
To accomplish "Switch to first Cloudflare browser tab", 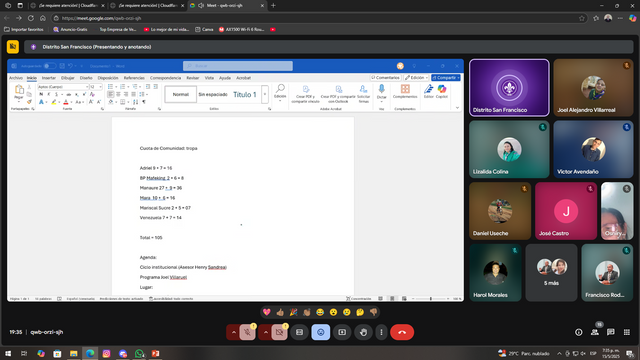I will coord(68,6).
